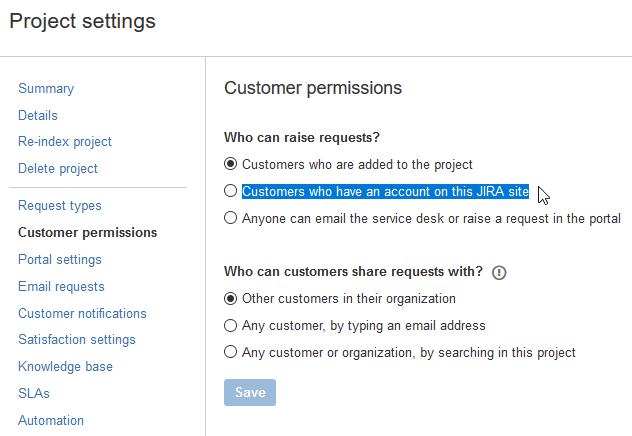This screenshot has height=436, width=632.
Task: Select 'Customers who are added to the project'
Action: (x=231, y=164)
